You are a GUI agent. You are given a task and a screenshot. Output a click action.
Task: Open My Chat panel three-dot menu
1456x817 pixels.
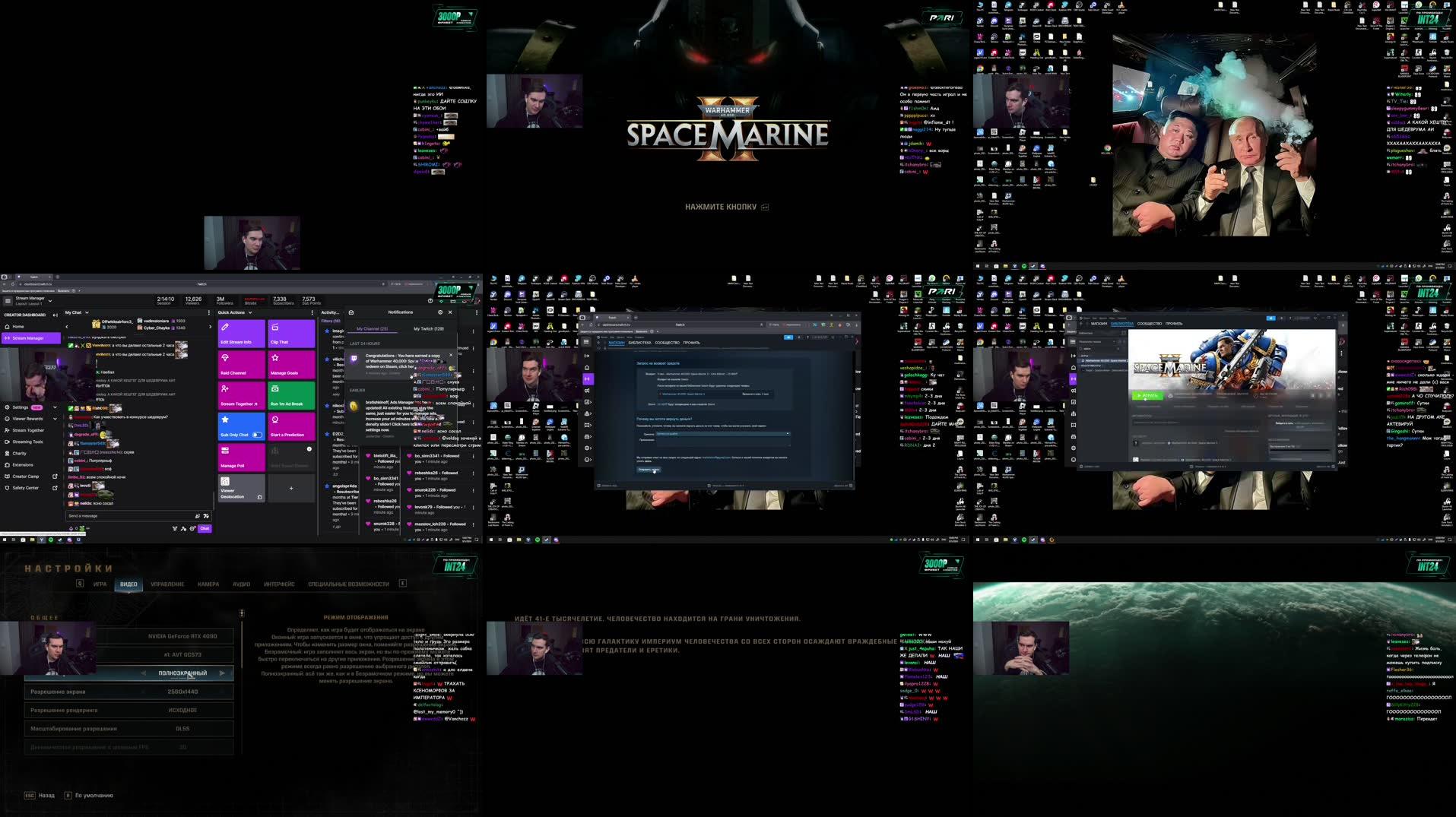209,312
